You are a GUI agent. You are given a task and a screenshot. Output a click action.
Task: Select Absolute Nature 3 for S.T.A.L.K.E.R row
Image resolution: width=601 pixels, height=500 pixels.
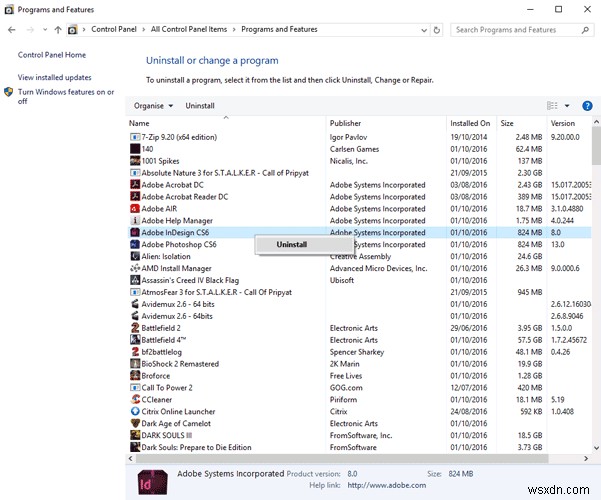coord(360,173)
